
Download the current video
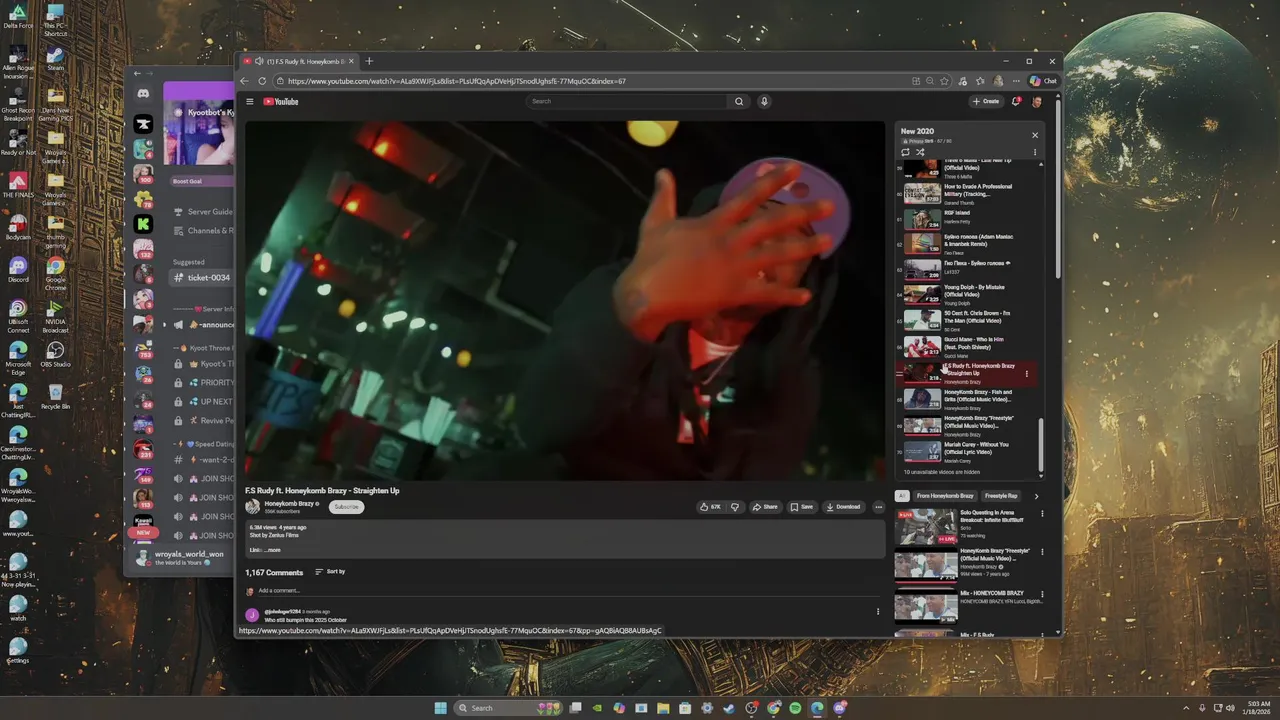click(x=843, y=507)
